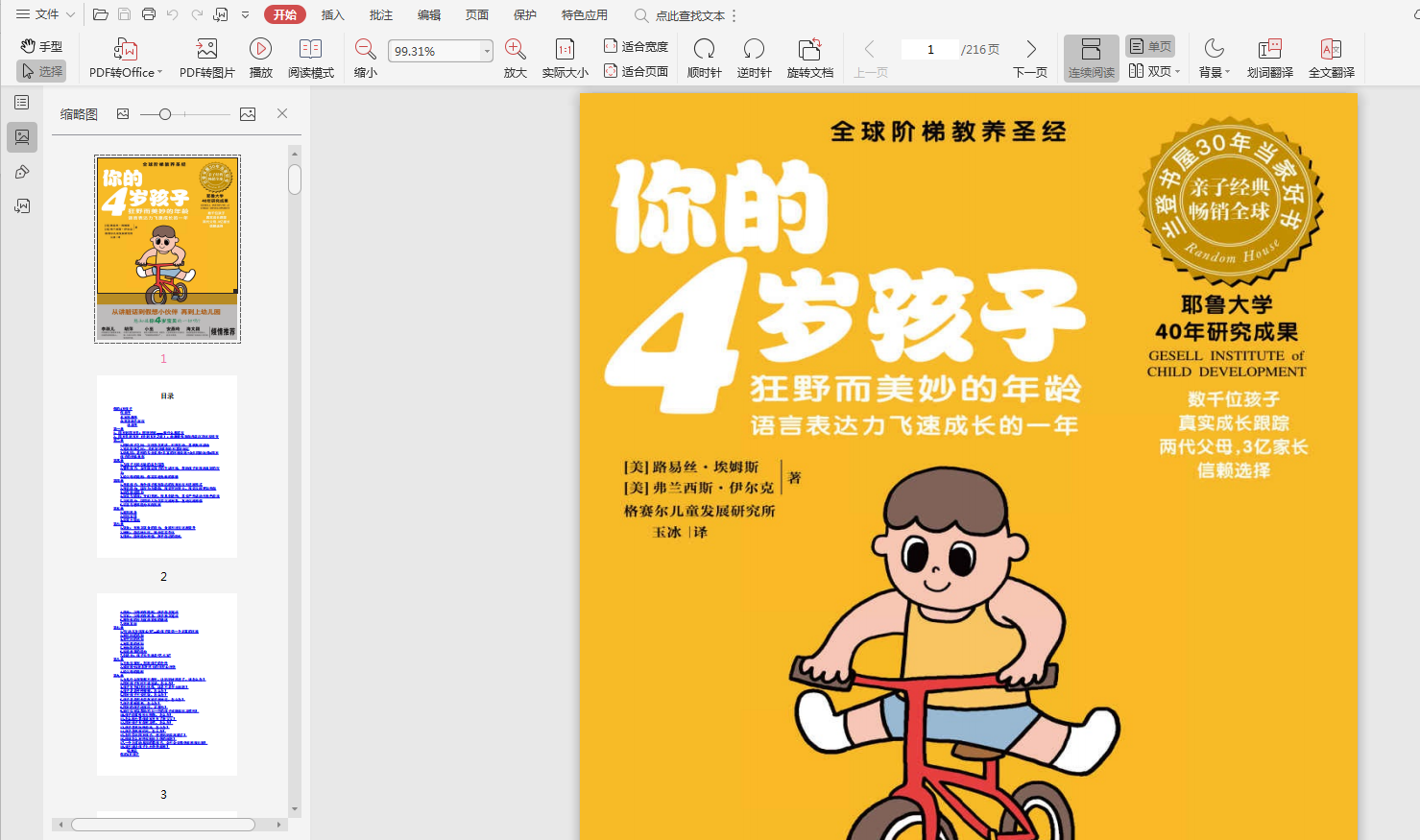Open the 文件 file menu
Viewport: 1420px width, 840px height.
[x=45, y=14]
